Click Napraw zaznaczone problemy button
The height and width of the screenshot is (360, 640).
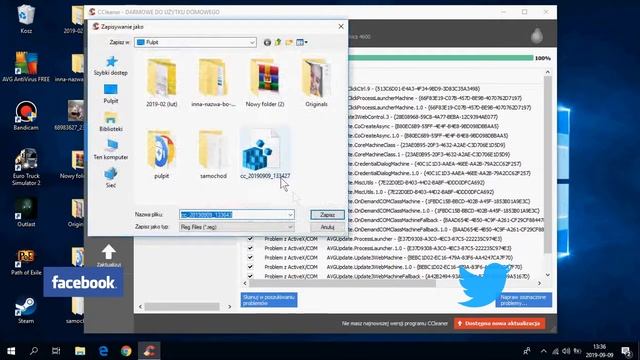click(524, 300)
